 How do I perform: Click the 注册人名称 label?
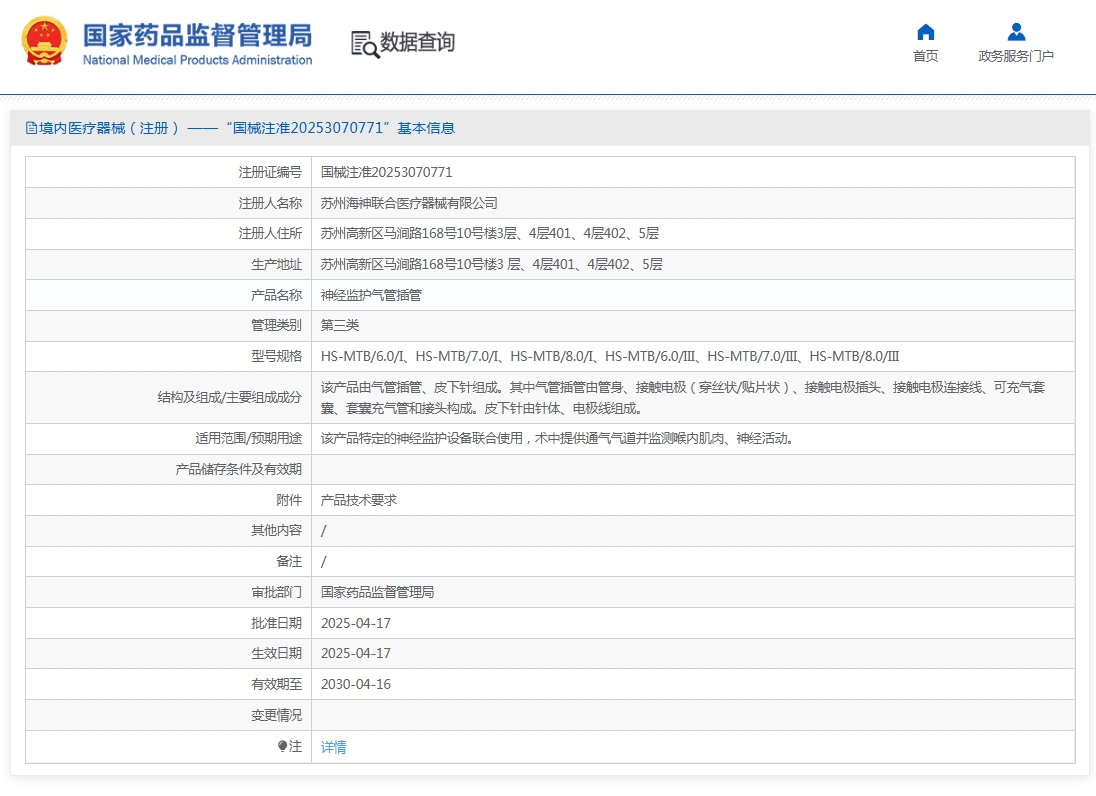[x=270, y=203]
